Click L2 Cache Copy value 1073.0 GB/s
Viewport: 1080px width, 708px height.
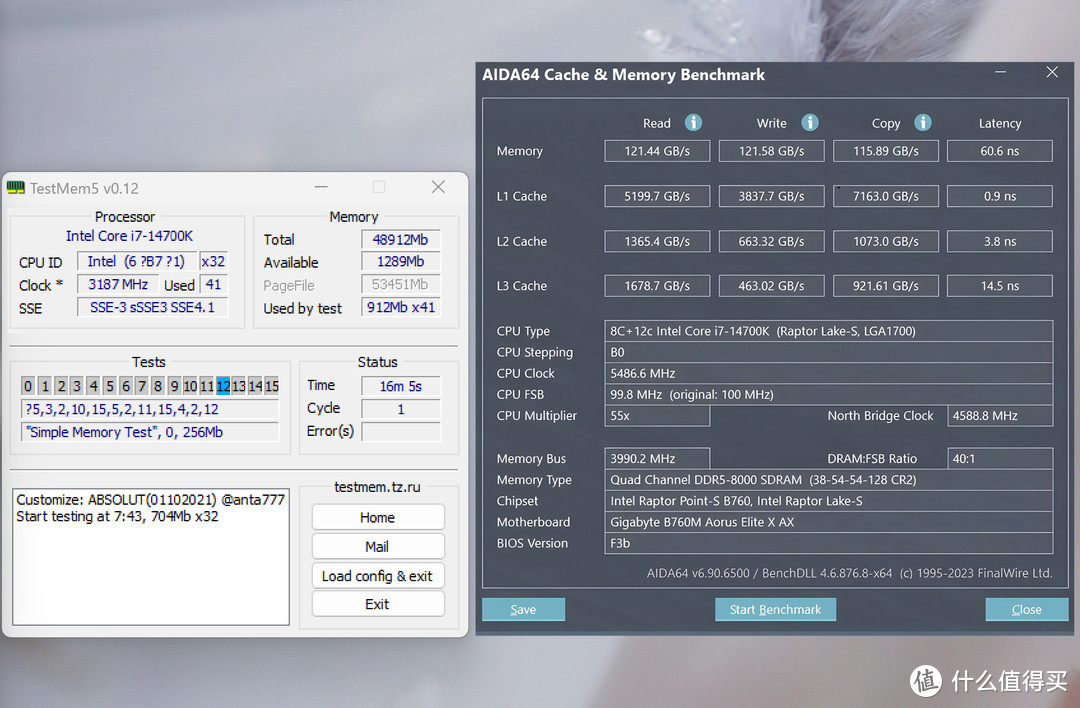coord(886,241)
